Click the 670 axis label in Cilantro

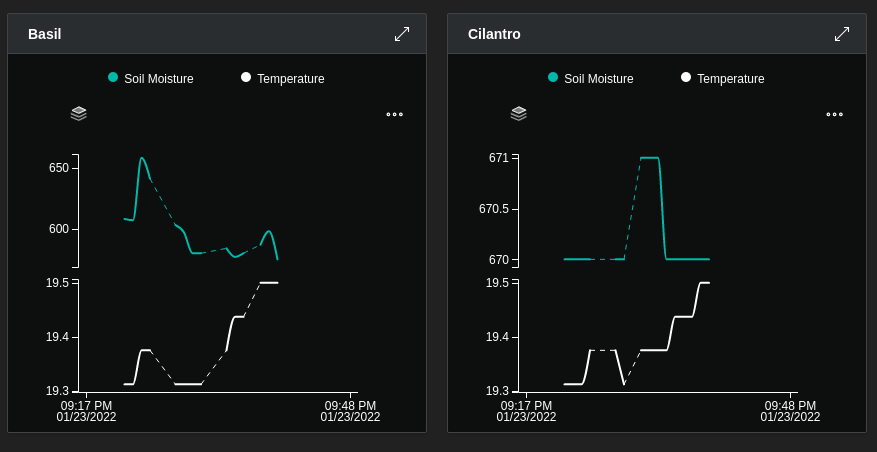point(499,260)
